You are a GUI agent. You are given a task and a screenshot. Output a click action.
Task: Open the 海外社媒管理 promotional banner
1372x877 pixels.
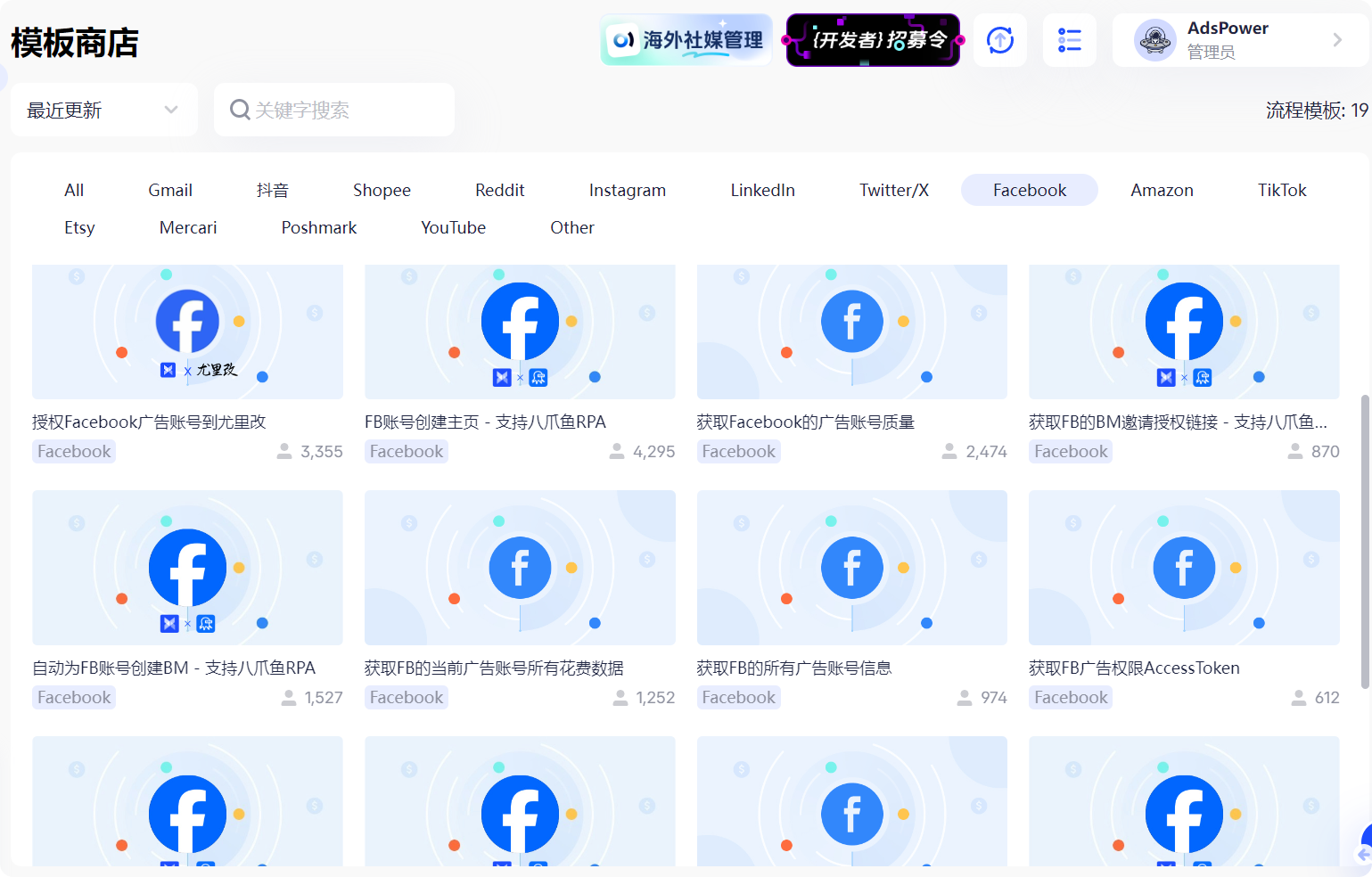pos(686,39)
